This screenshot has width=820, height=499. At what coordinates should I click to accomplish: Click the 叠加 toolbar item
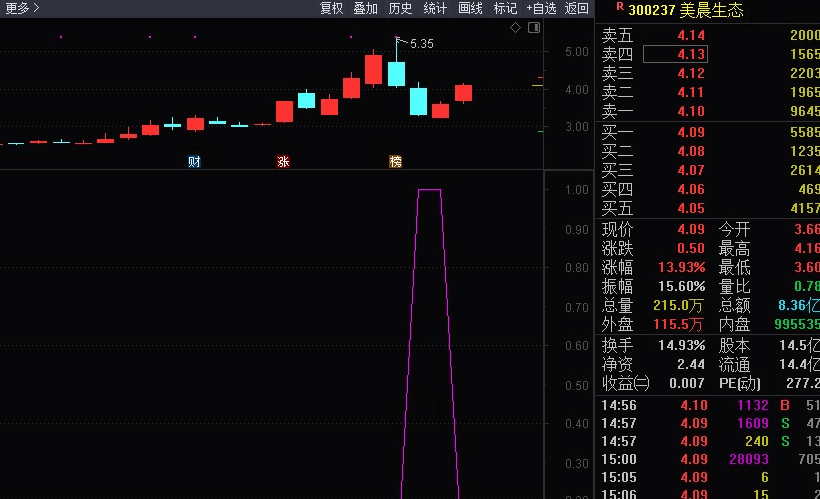click(x=365, y=8)
